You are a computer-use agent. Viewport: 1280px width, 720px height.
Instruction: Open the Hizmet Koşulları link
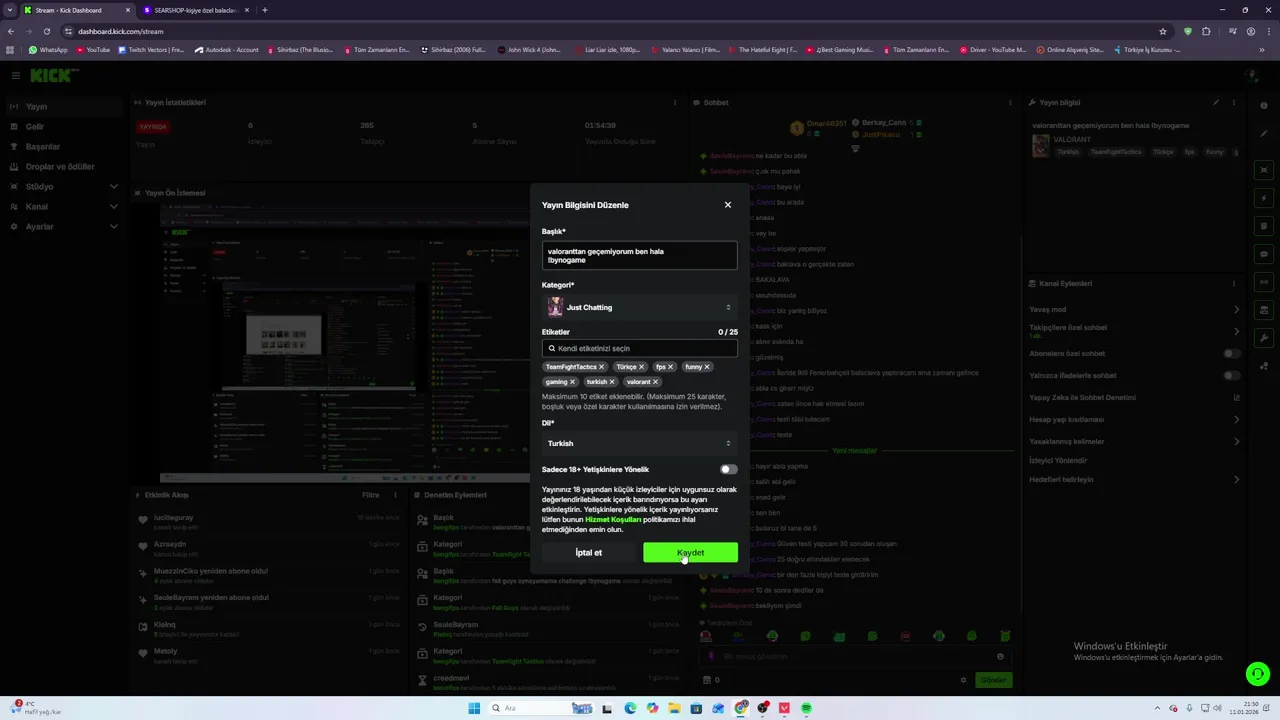click(613, 519)
